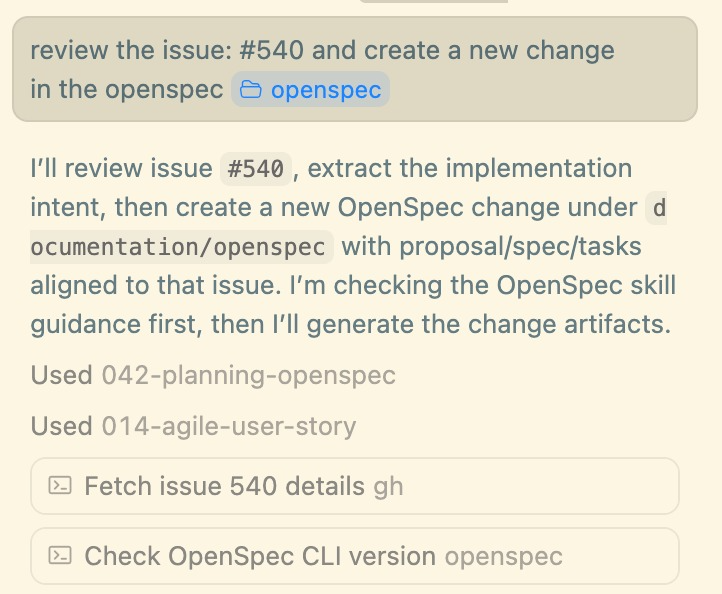Click the folder icon in the openspec chip

pos(250,90)
